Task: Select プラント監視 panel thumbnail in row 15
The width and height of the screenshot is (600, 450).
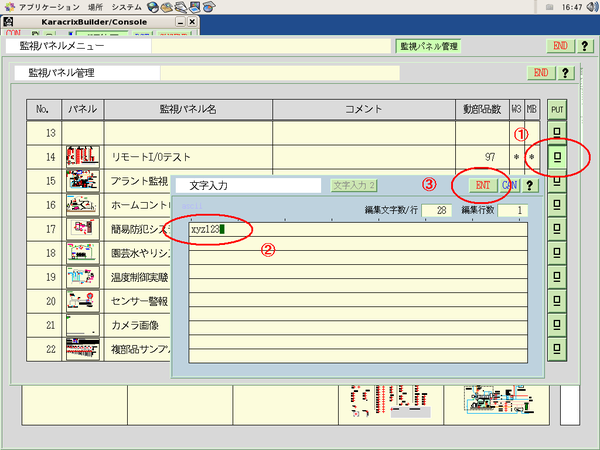Action: pos(82,180)
